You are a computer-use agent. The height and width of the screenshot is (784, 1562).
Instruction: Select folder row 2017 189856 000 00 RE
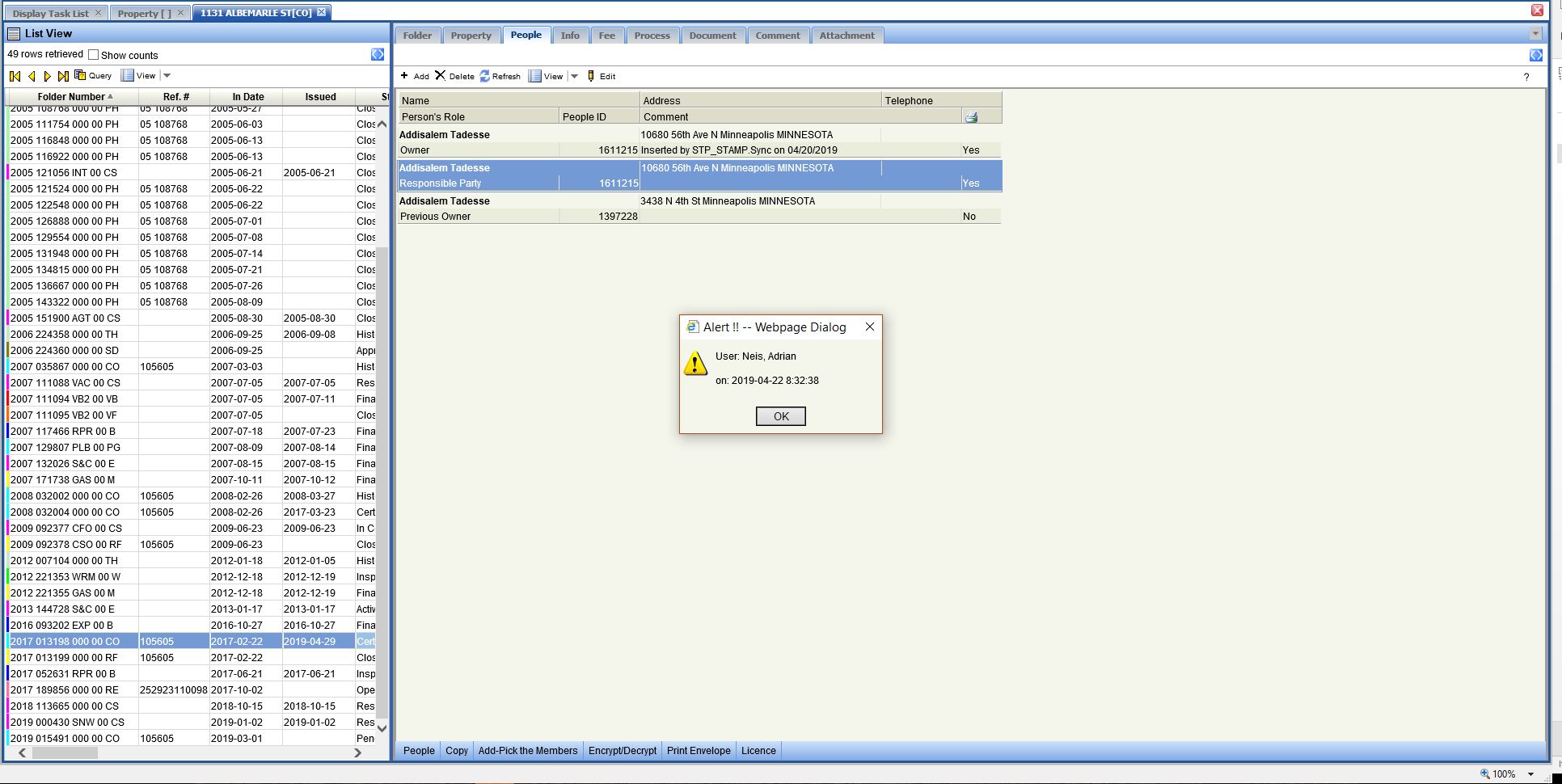coord(65,690)
